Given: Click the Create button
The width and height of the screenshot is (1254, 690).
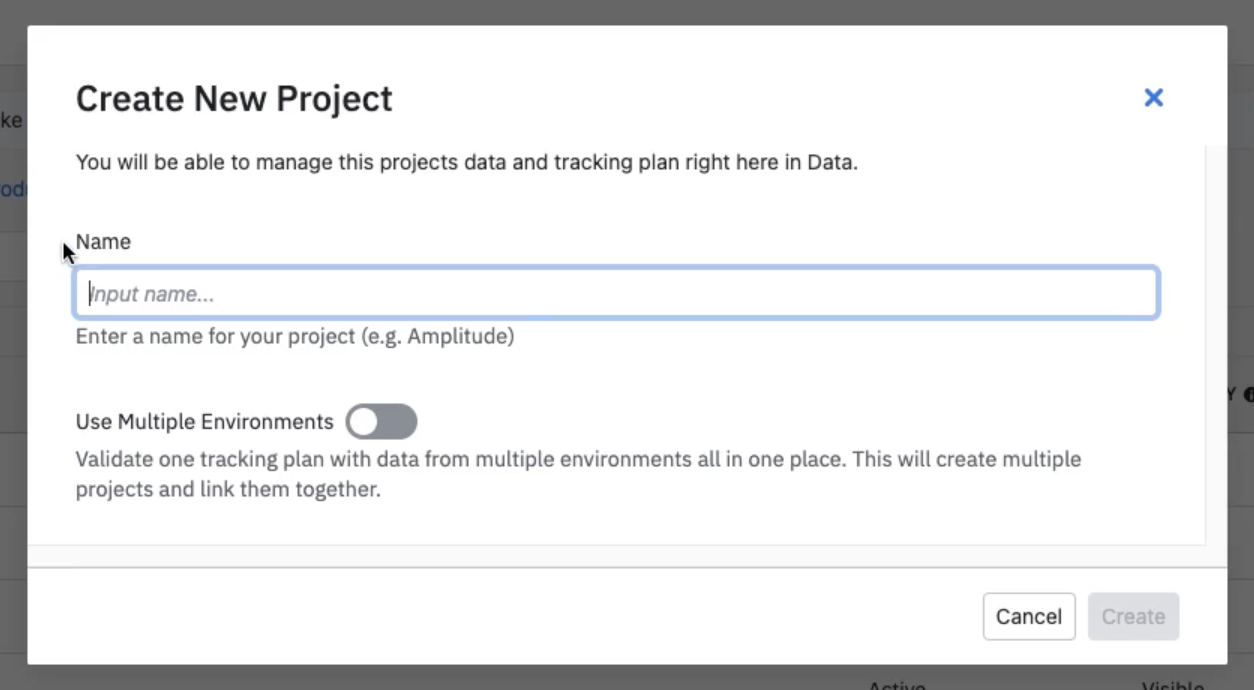Looking at the screenshot, I should pyautogui.click(x=1133, y=616).
